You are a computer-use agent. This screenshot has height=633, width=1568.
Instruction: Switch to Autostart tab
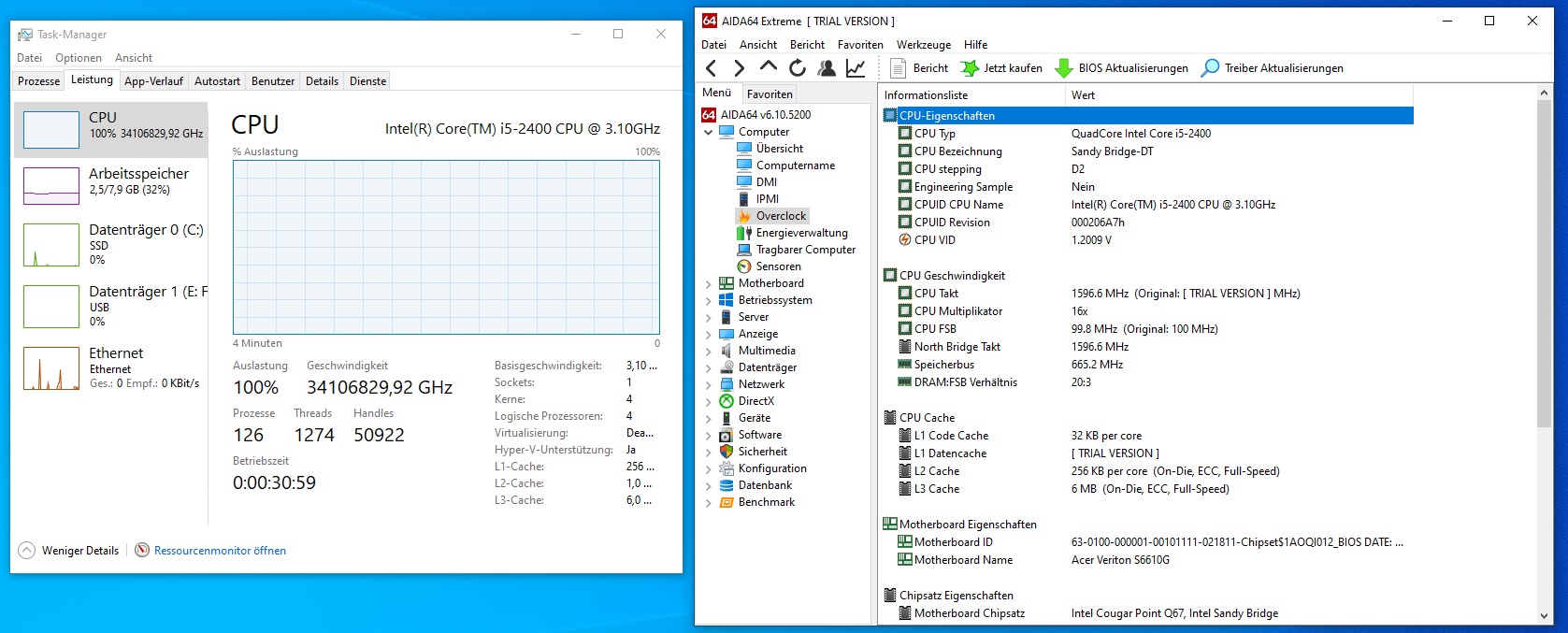click(217, 81)
